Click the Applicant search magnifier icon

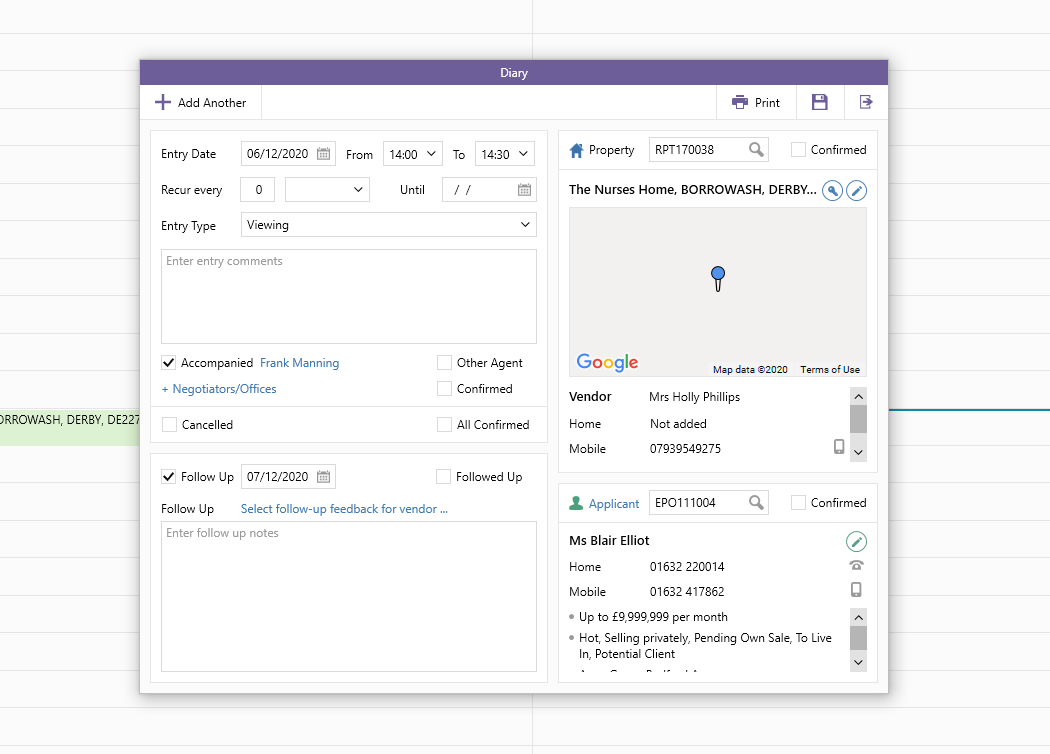pos(756,502)
